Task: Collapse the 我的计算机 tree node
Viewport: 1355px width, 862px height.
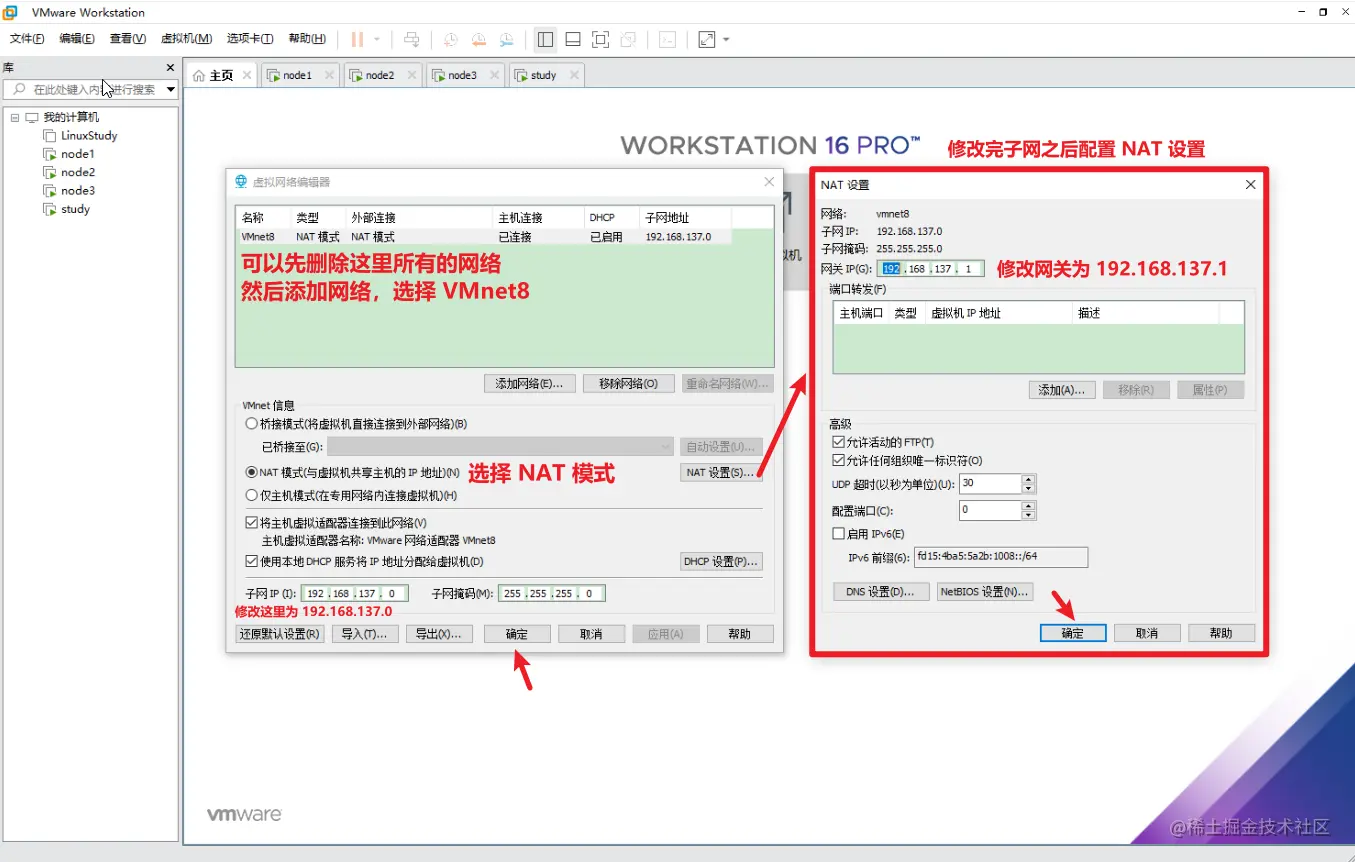Action: (x=16, y=117)
